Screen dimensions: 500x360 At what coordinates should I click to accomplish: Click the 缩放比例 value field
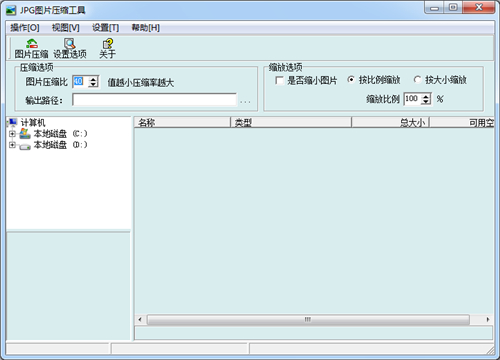[x=412, y=99]
